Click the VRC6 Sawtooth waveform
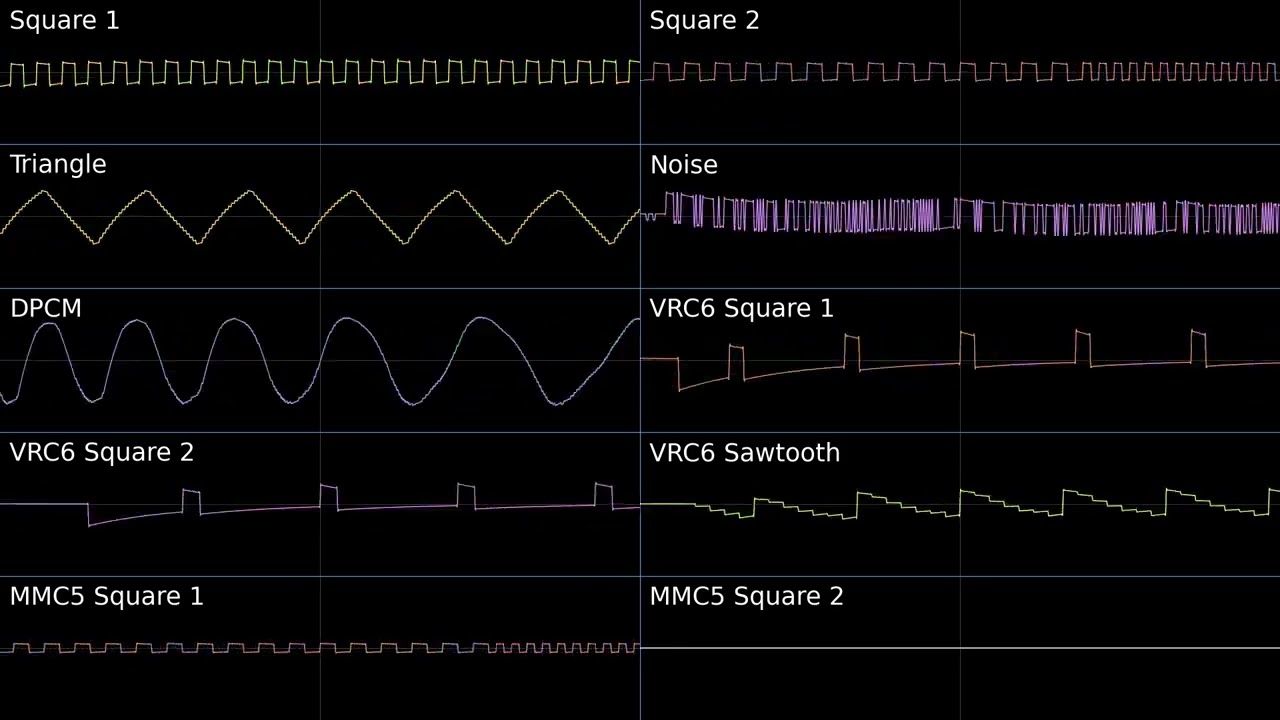Screen dimensions: 1280x720 pyautogui.click(x=960, y=503)
